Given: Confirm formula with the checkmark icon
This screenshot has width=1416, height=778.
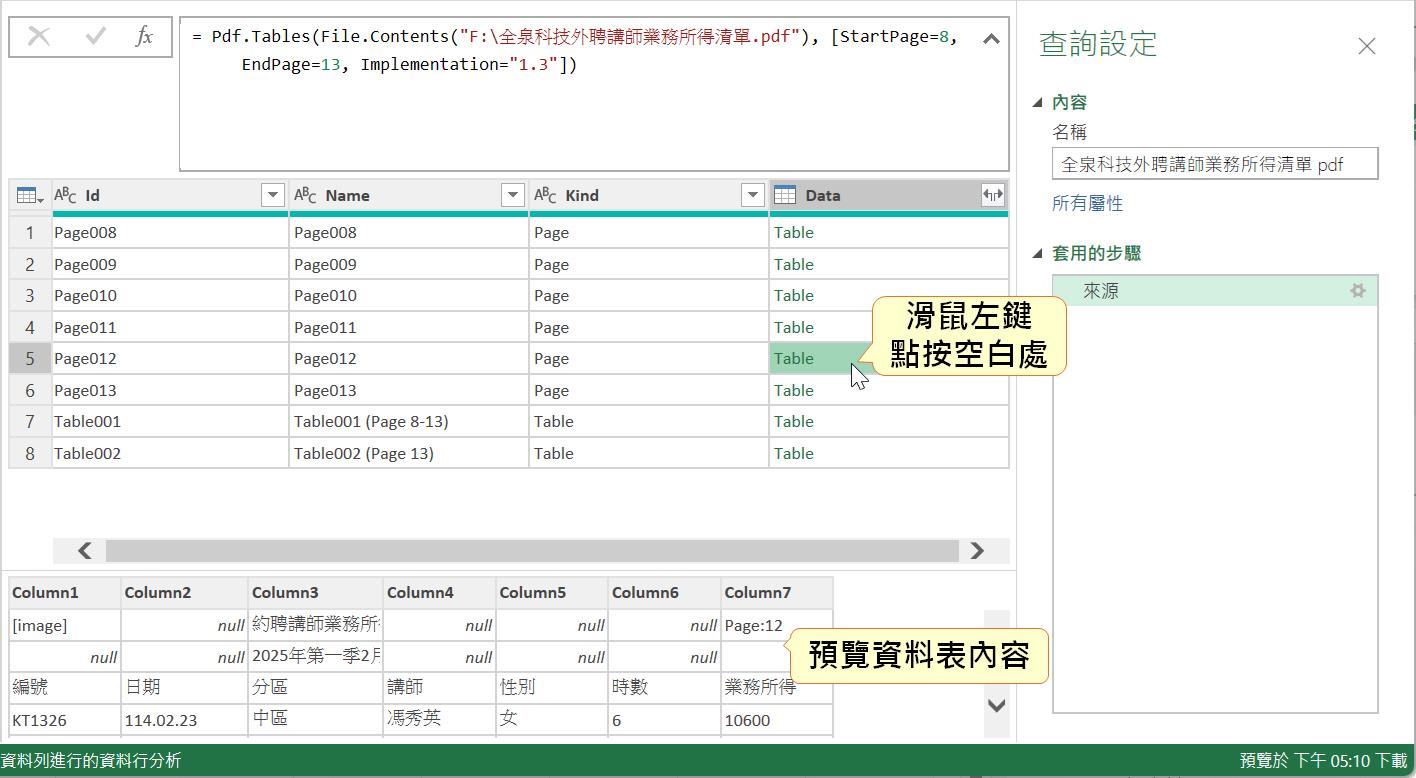Looking at the screenshot, I should pyautogui.click(x=96, y=37).
